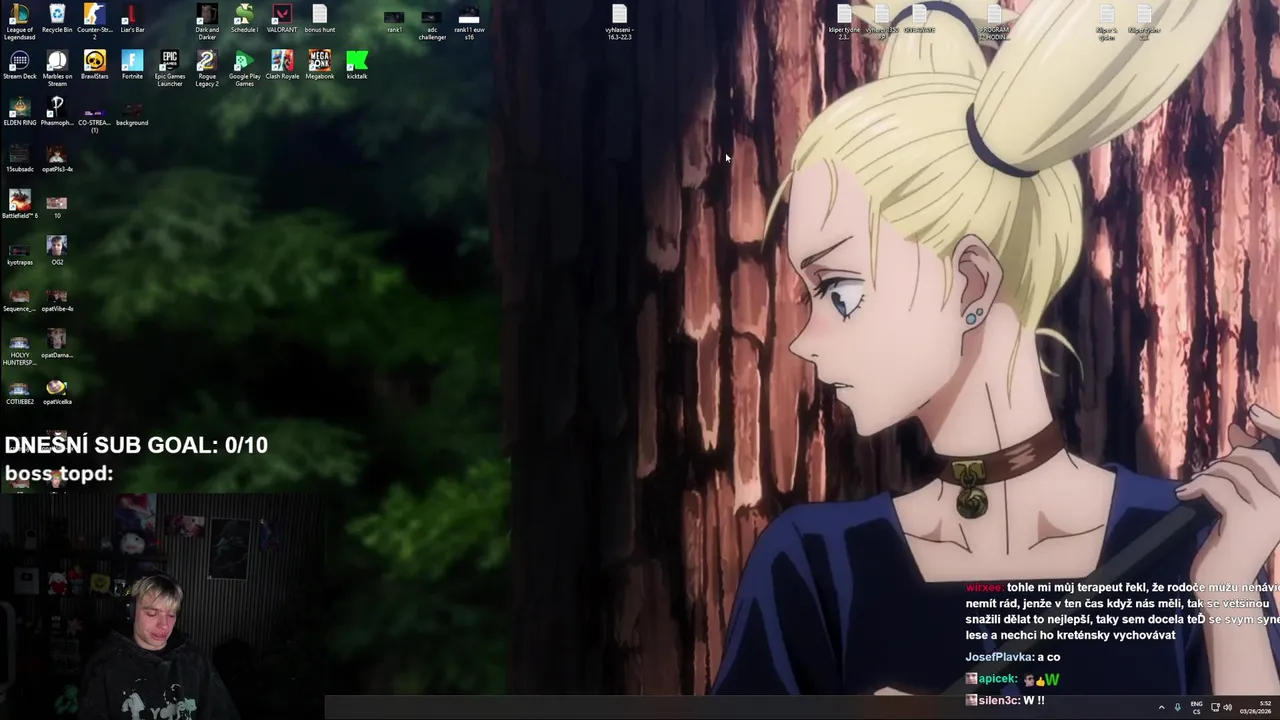
Task: Click JosefPlavka username in chat overlay
Action: click(998, 657)
